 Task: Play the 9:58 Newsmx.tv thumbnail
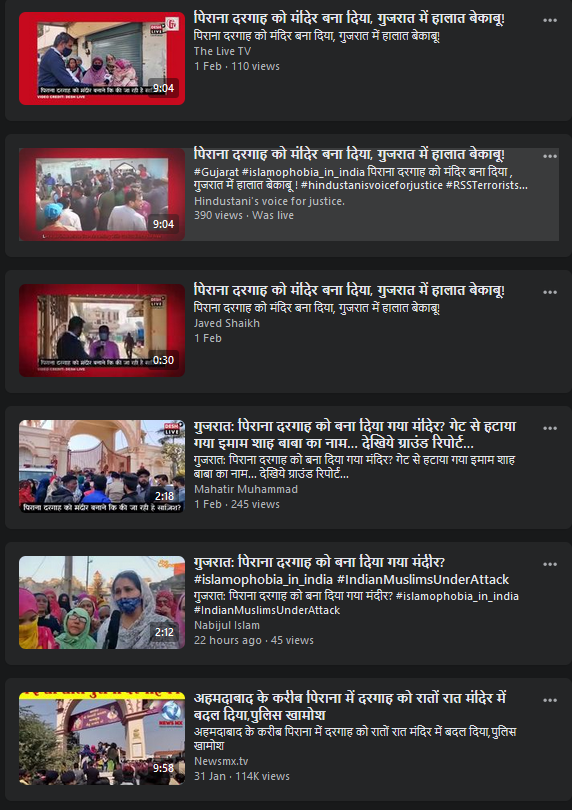click(x=102, y=738)
